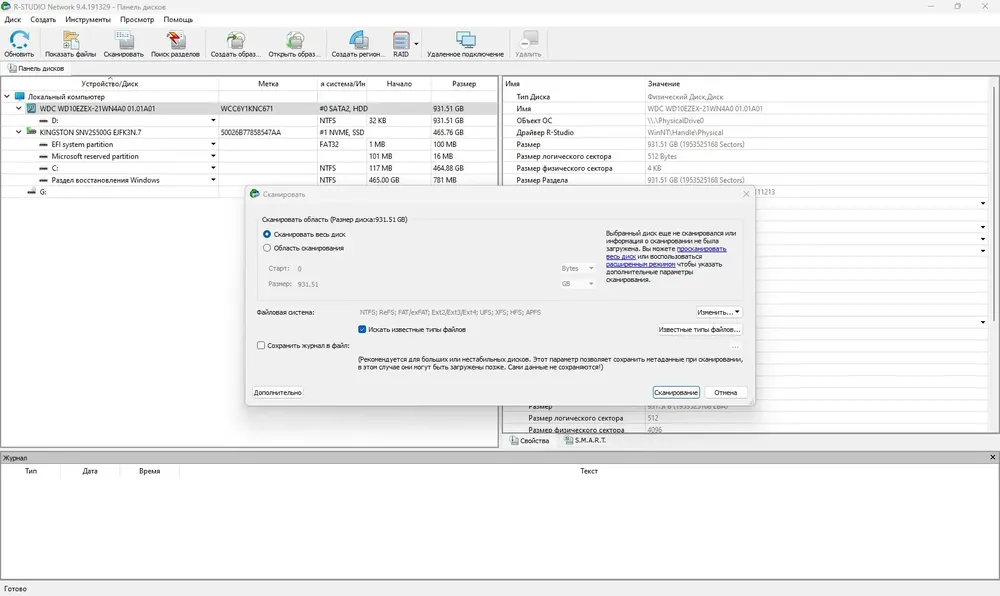Image resolution: width=1000 pixels, height=596 pixels.
Task: Click the S.M.A.R.T. tab icon
Action: tap(569, 440)
